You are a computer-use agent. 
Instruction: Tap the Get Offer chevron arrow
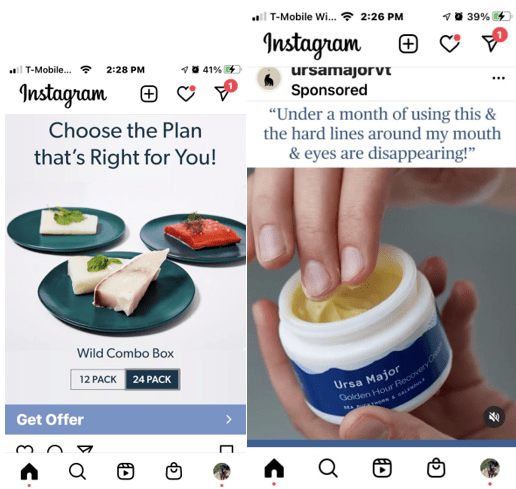click(x=229, y=419)
